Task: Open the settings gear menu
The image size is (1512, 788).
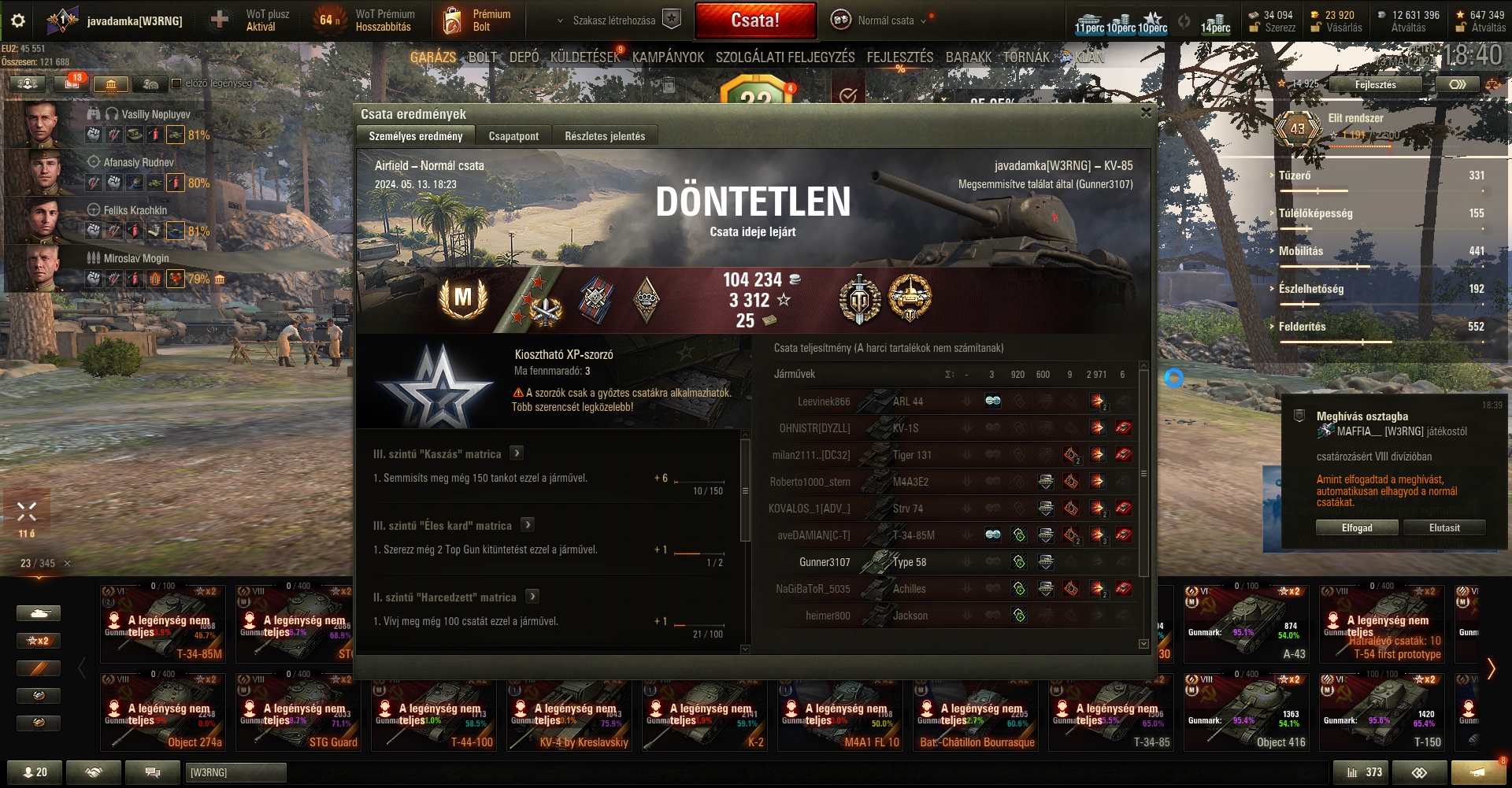Action: (17, 20)
